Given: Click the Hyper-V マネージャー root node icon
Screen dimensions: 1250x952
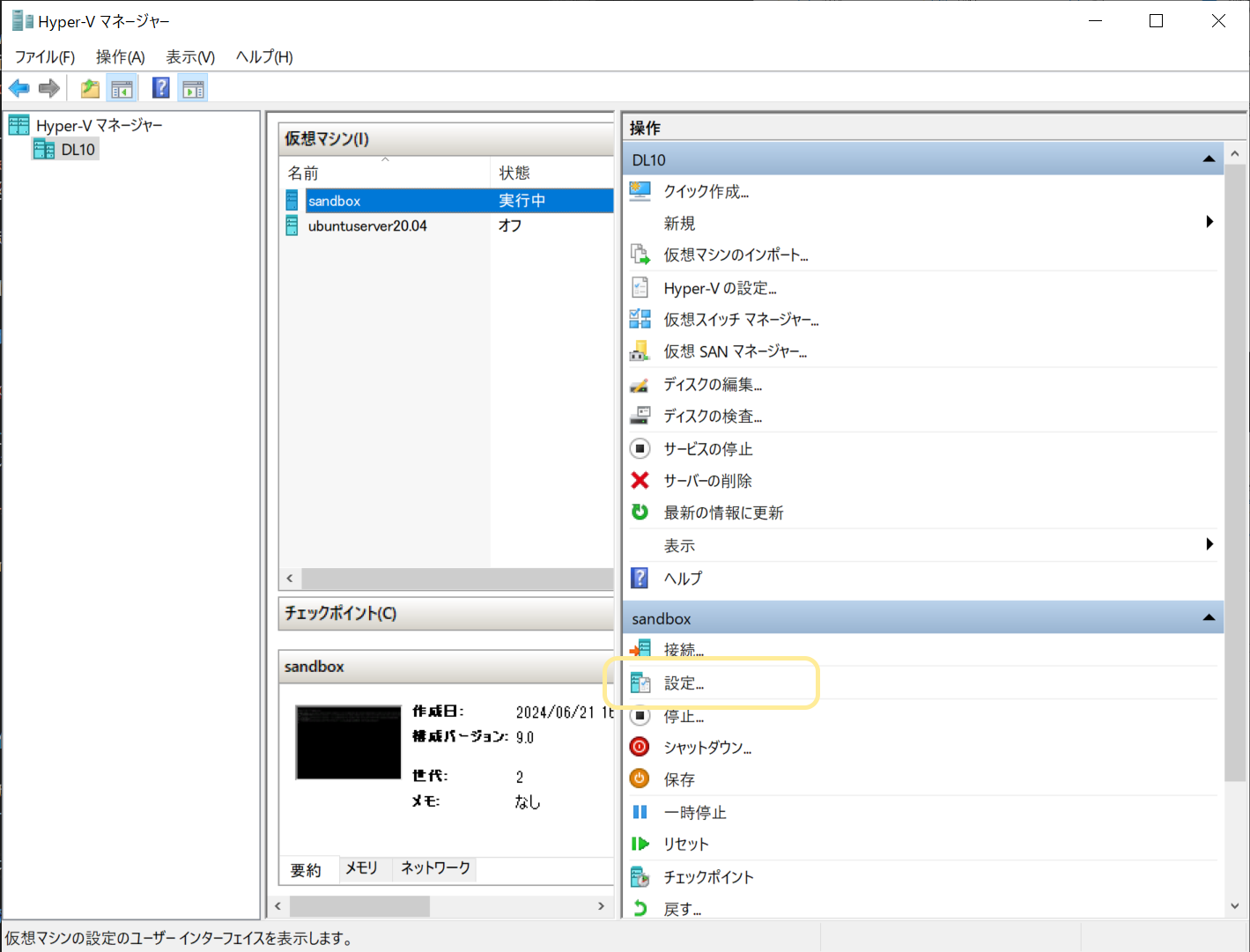Looking at the screenshot, I should click(19, 125).
